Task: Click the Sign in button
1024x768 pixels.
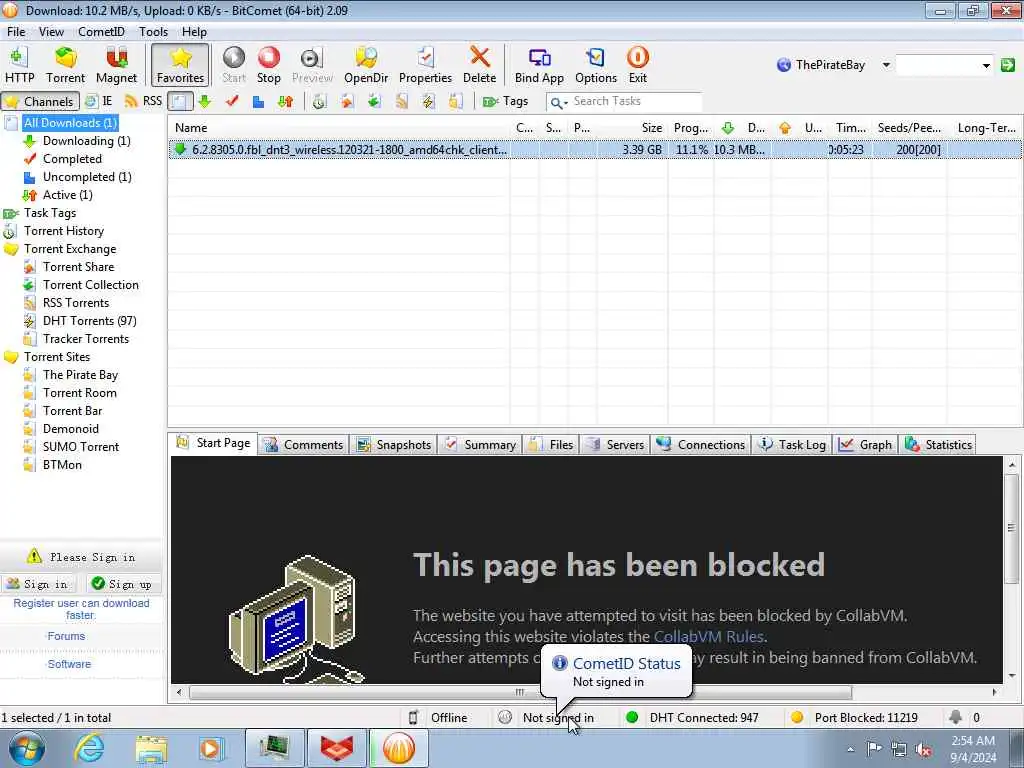Action: coord(38,584)
